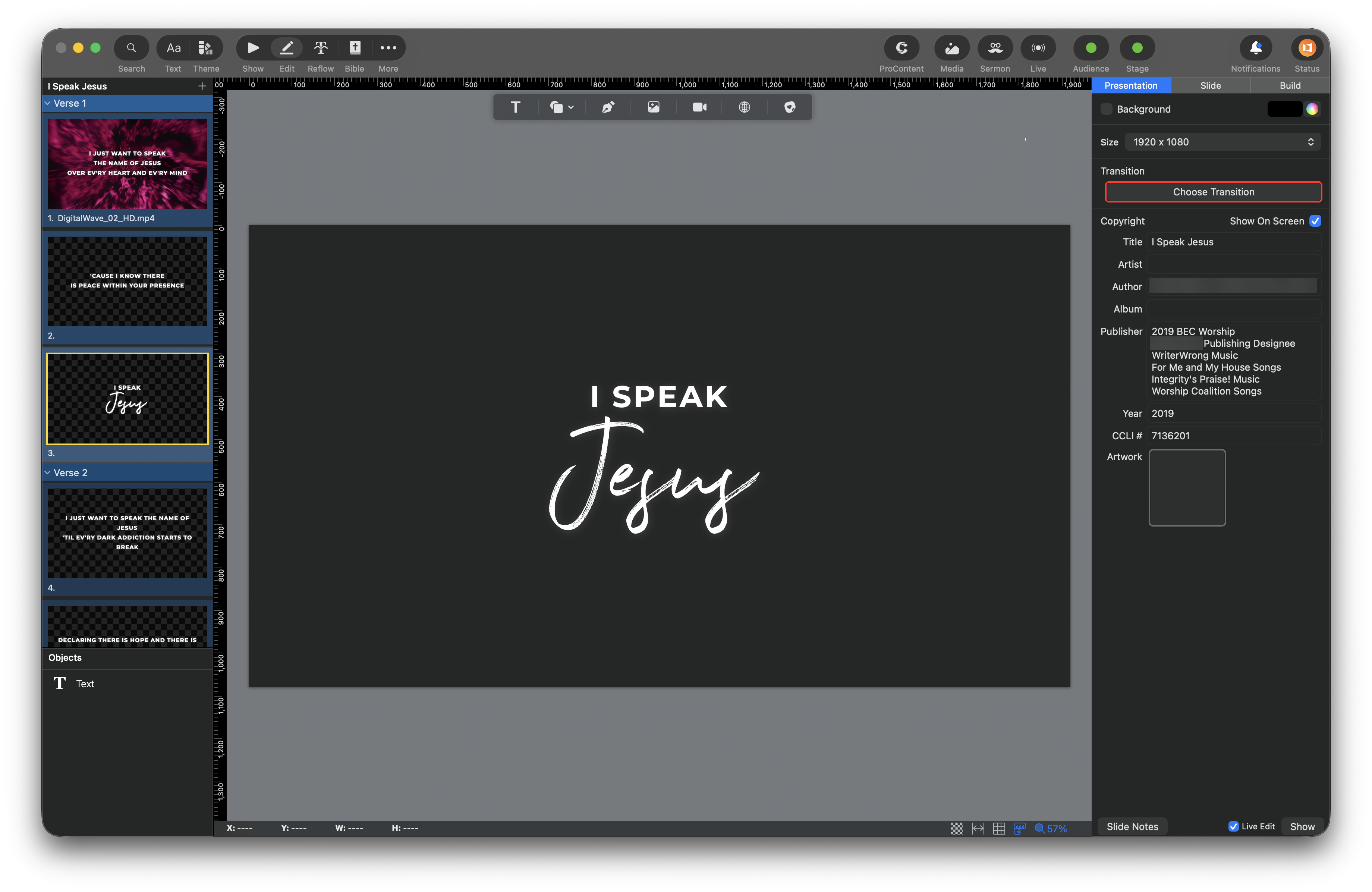Screen dimensions: 1372x892
Task: Open the Reflow editor
Action: tap(321, 48)
